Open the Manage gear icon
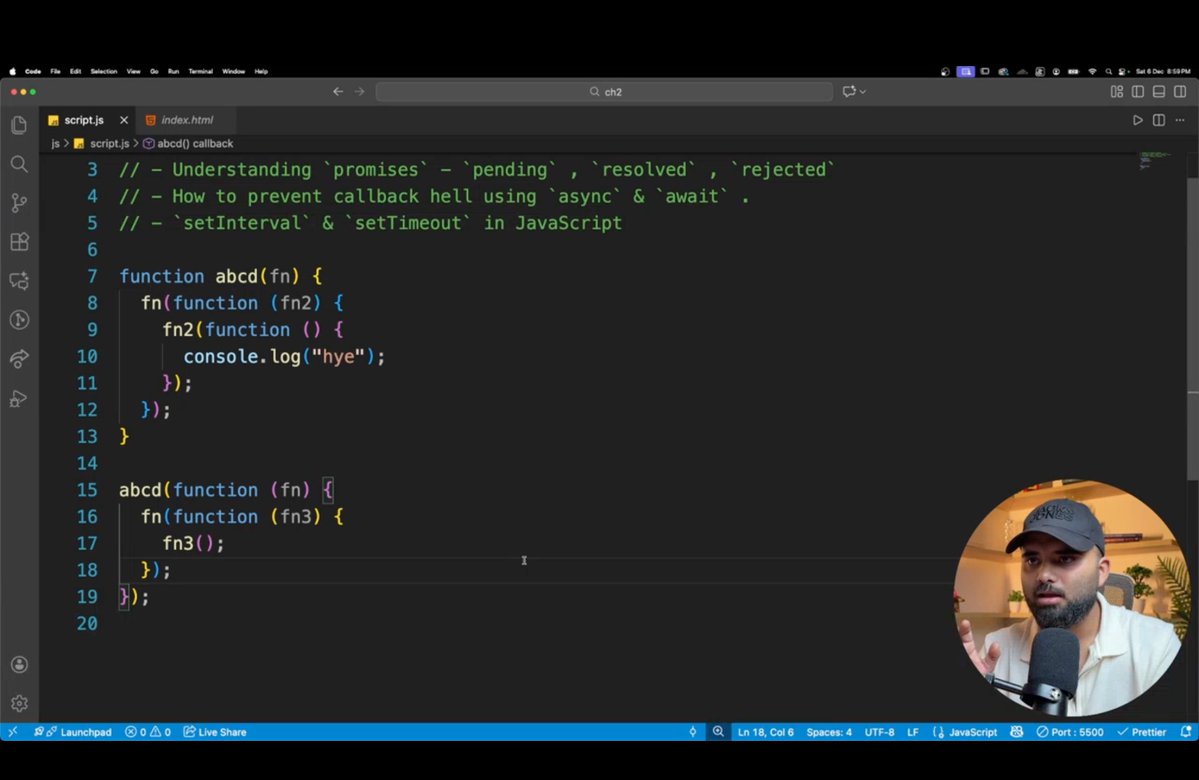This screenshot has height=780, width=1199. (19, 703)
